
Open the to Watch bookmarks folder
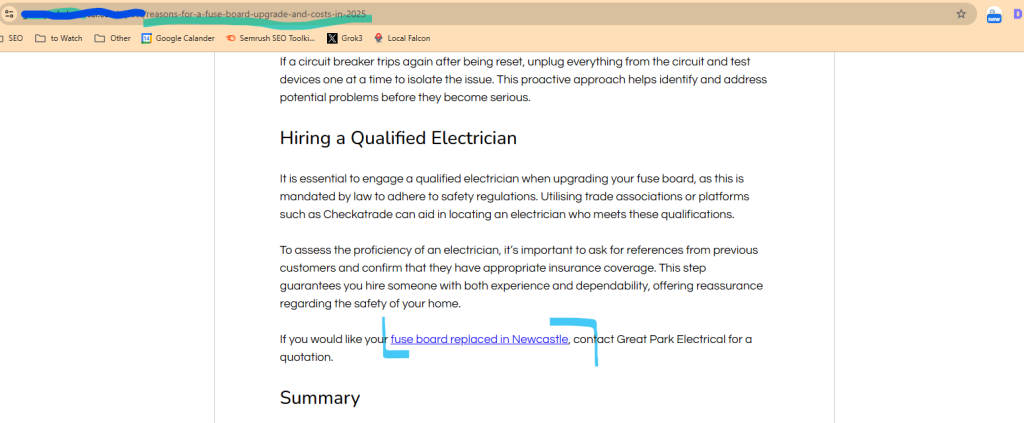click(x=59, y=39)
